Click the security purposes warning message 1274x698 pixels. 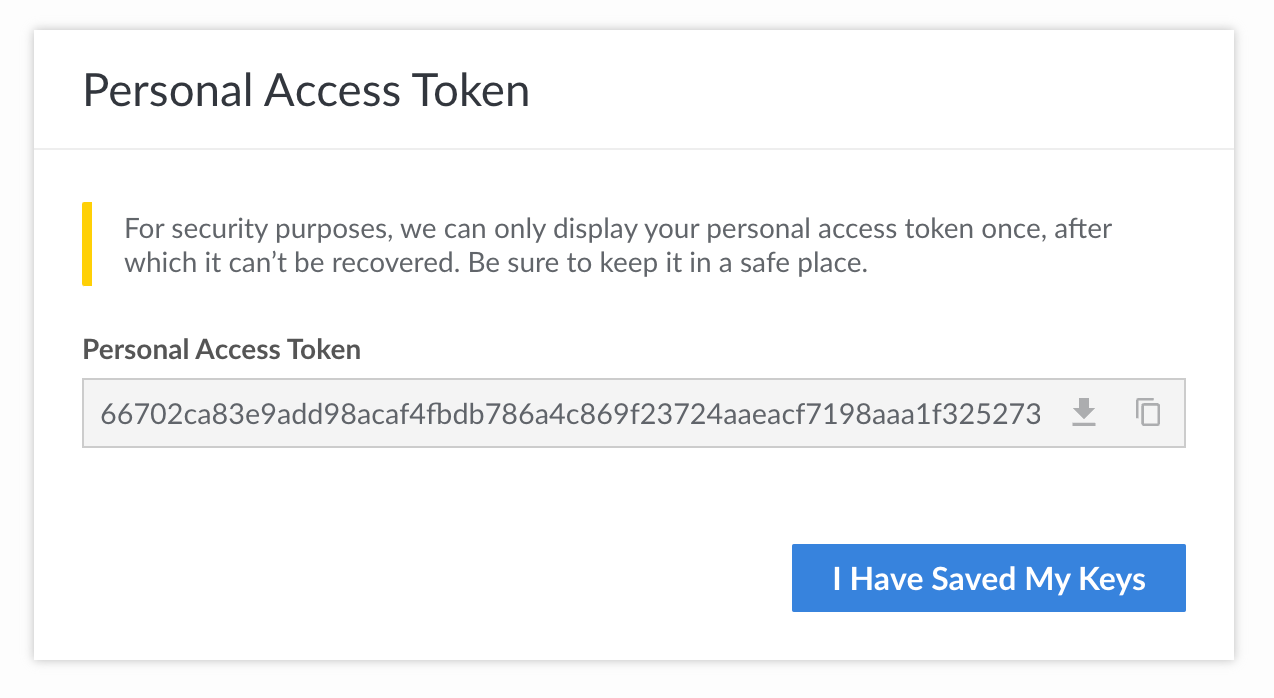point(615,245)
